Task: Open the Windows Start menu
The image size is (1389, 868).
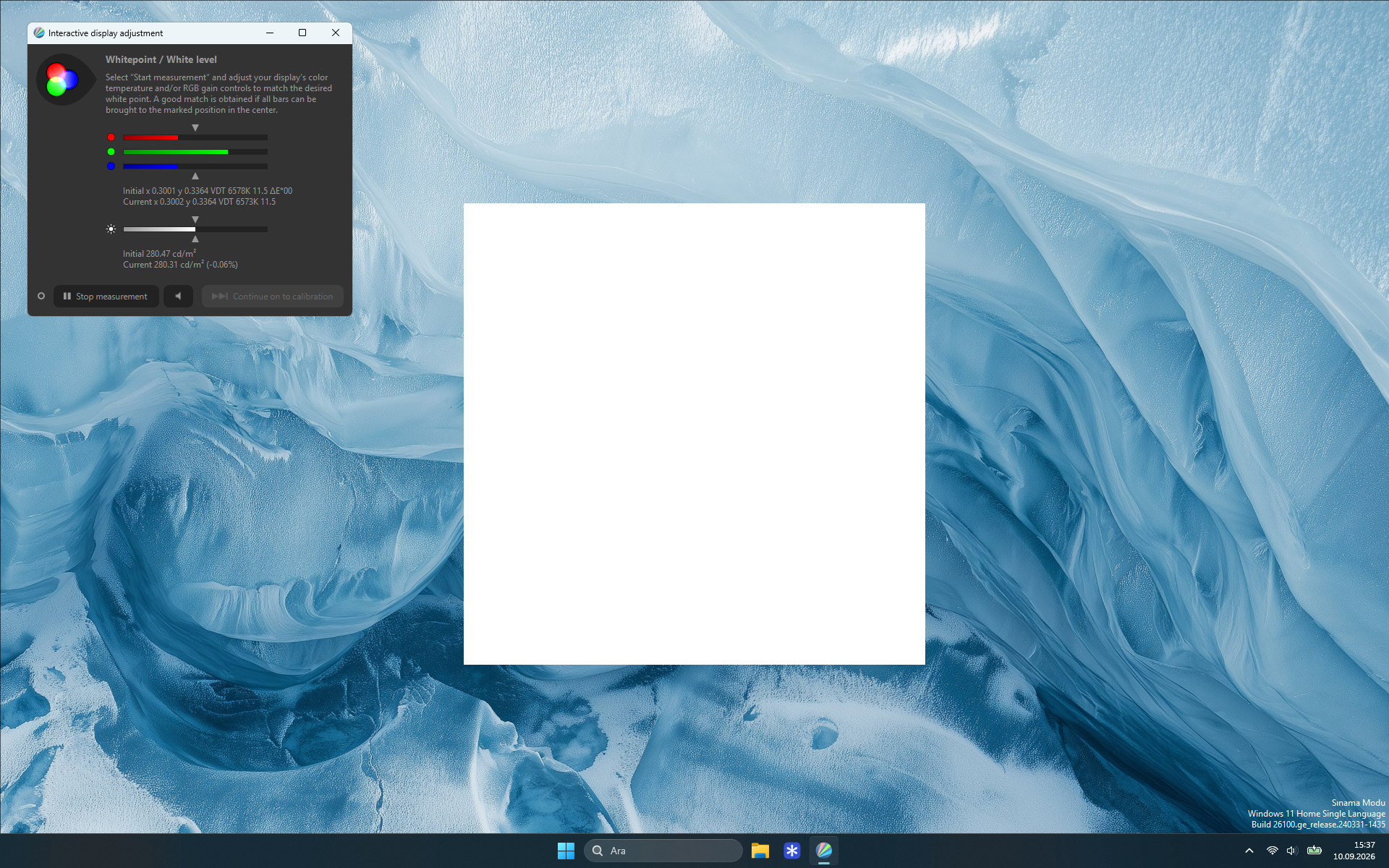Action: pyautogui.click(x=566, y=851)
